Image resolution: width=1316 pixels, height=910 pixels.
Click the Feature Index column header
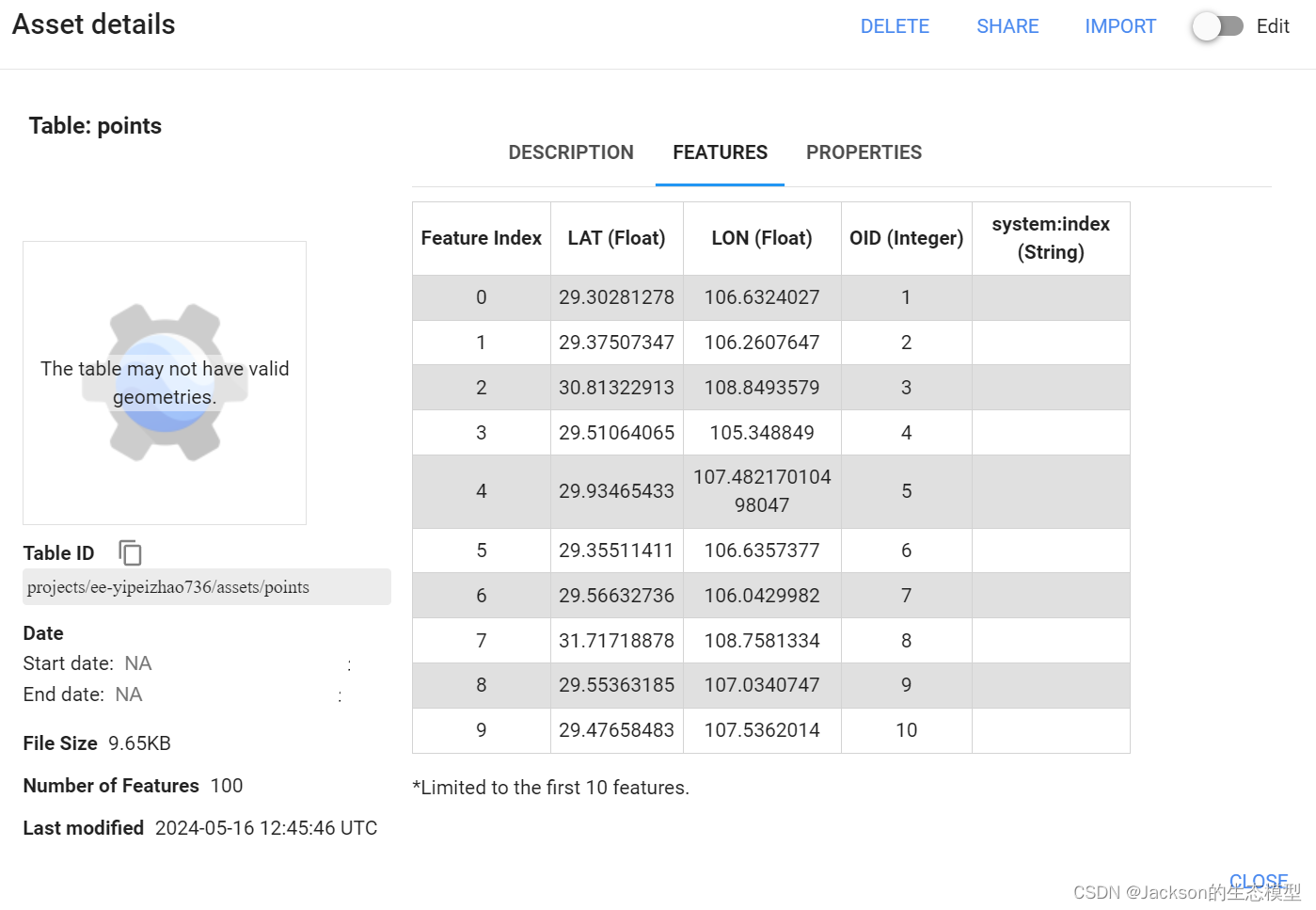482,238
